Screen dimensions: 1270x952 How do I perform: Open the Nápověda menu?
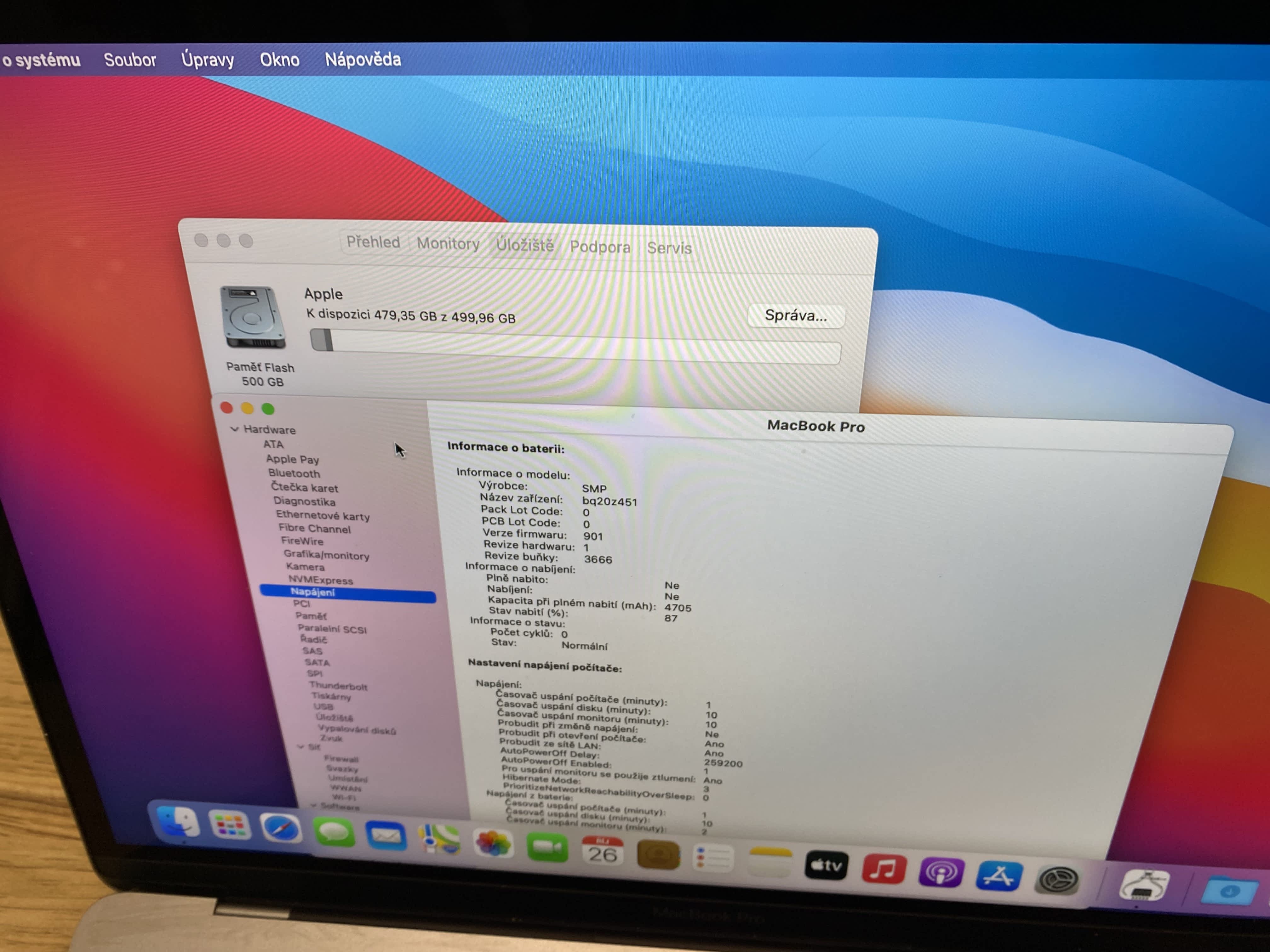pyautogui.click(x=363, y=60)
